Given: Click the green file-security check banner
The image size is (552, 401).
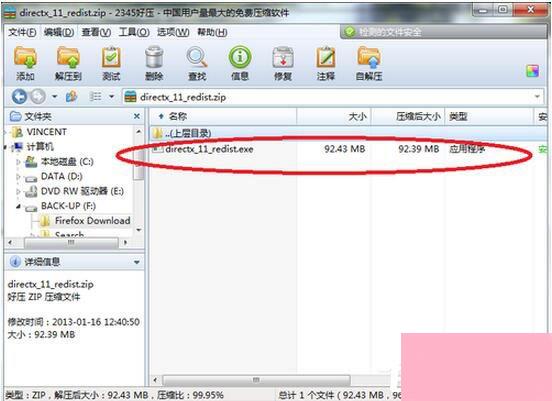Looking at the screenshot, I should coord(443,32).
